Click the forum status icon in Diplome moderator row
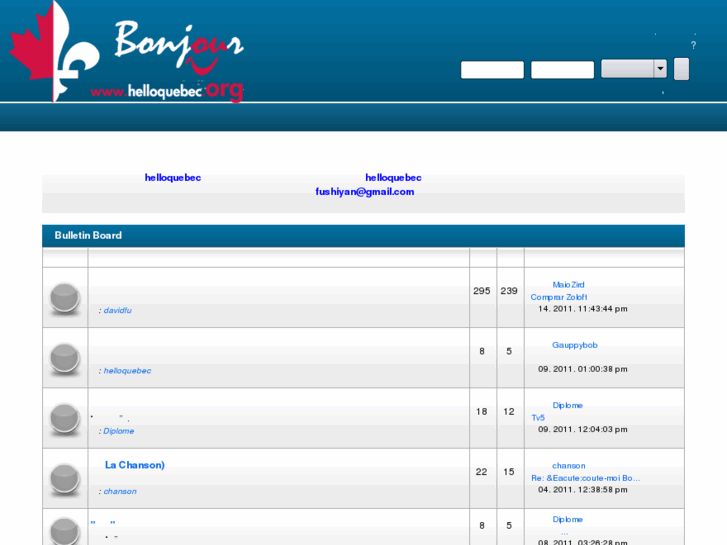Image resolution: width=727 pixels, height=545 pixels. tap(64, 419)
